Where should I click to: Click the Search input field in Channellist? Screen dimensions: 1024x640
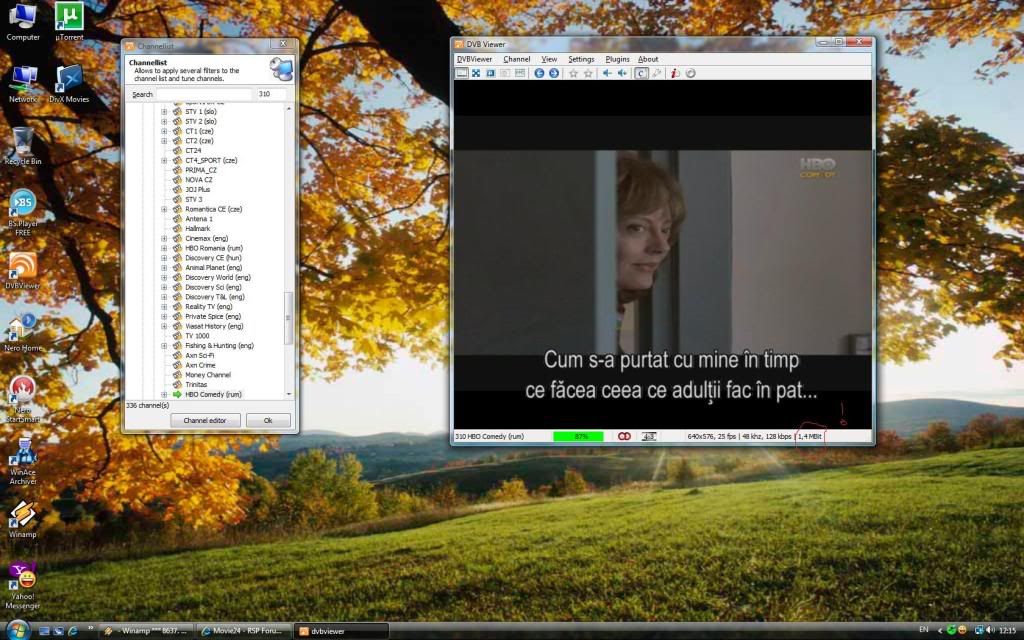(205, 94)
